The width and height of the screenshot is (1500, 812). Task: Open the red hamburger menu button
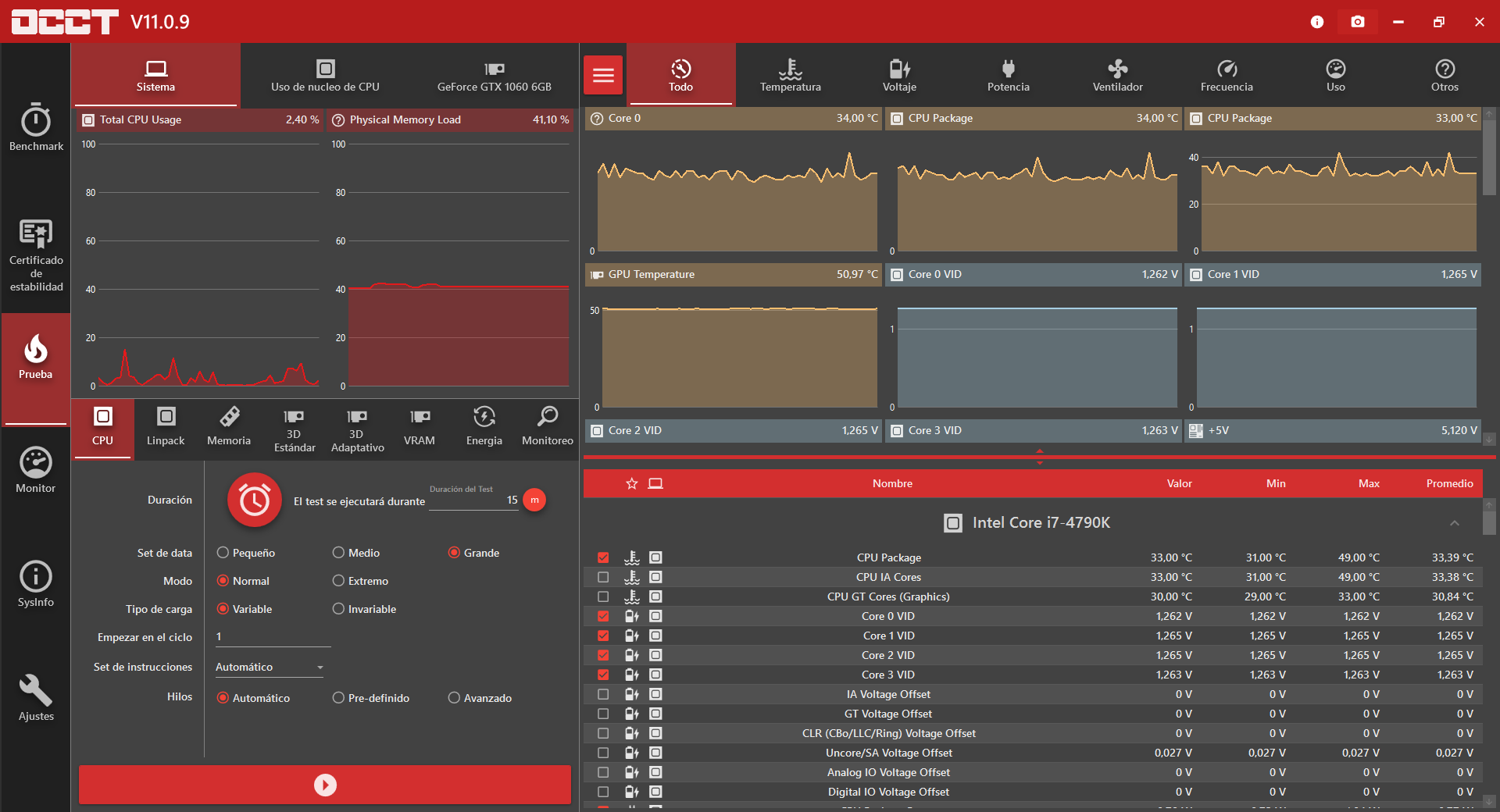coord(603,75)
